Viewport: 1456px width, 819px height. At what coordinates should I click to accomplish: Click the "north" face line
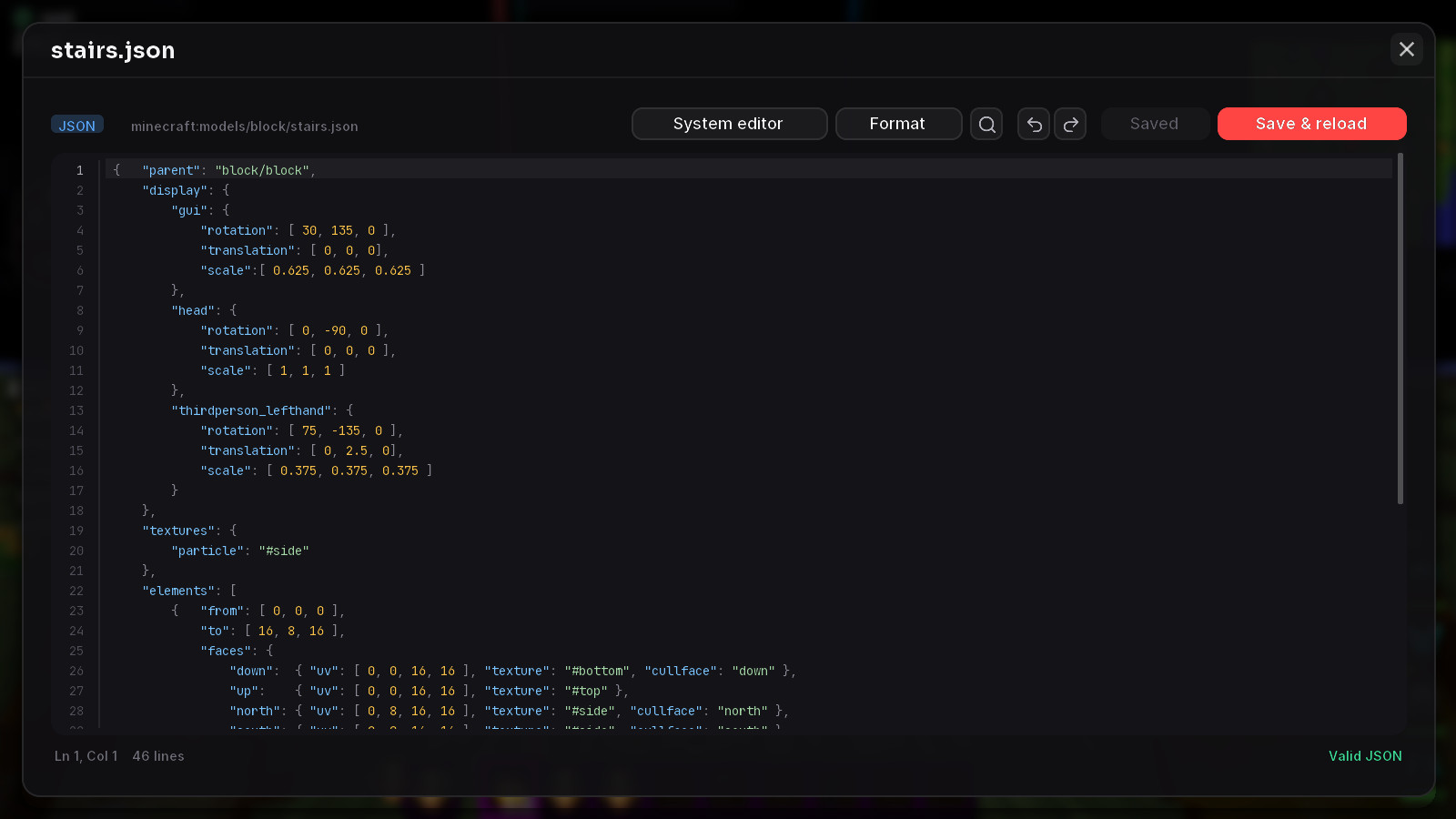click(x=510, y=711)
